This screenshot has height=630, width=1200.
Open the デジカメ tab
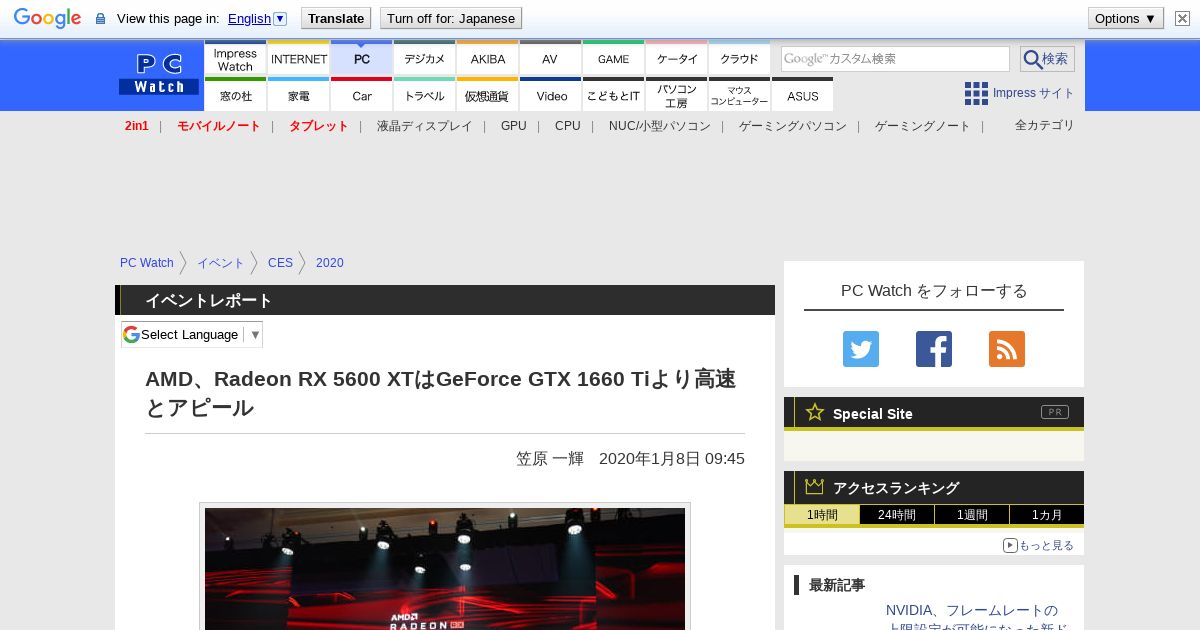[x=425, y=59]
